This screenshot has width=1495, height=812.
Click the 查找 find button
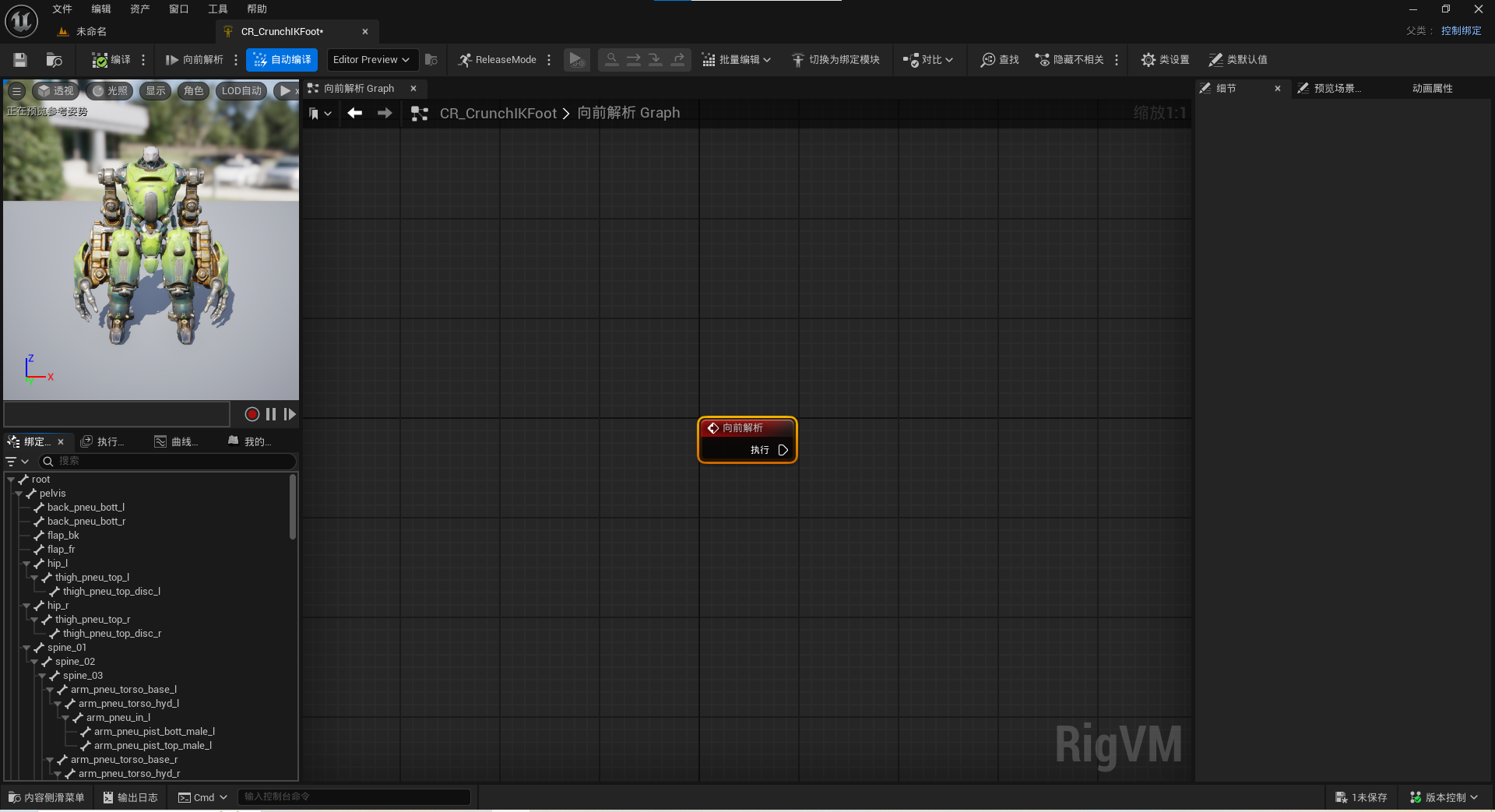[x=1000, y=60]
